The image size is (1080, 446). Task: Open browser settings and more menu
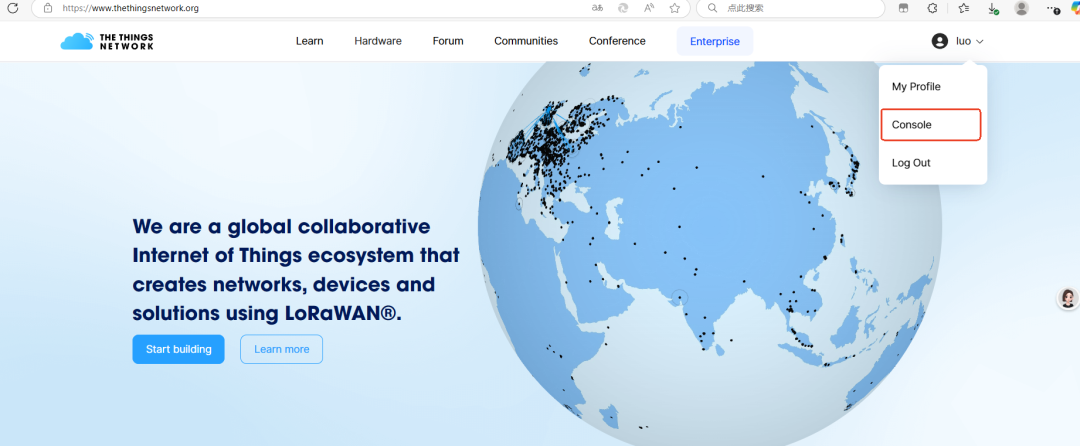pos(1052,9)
